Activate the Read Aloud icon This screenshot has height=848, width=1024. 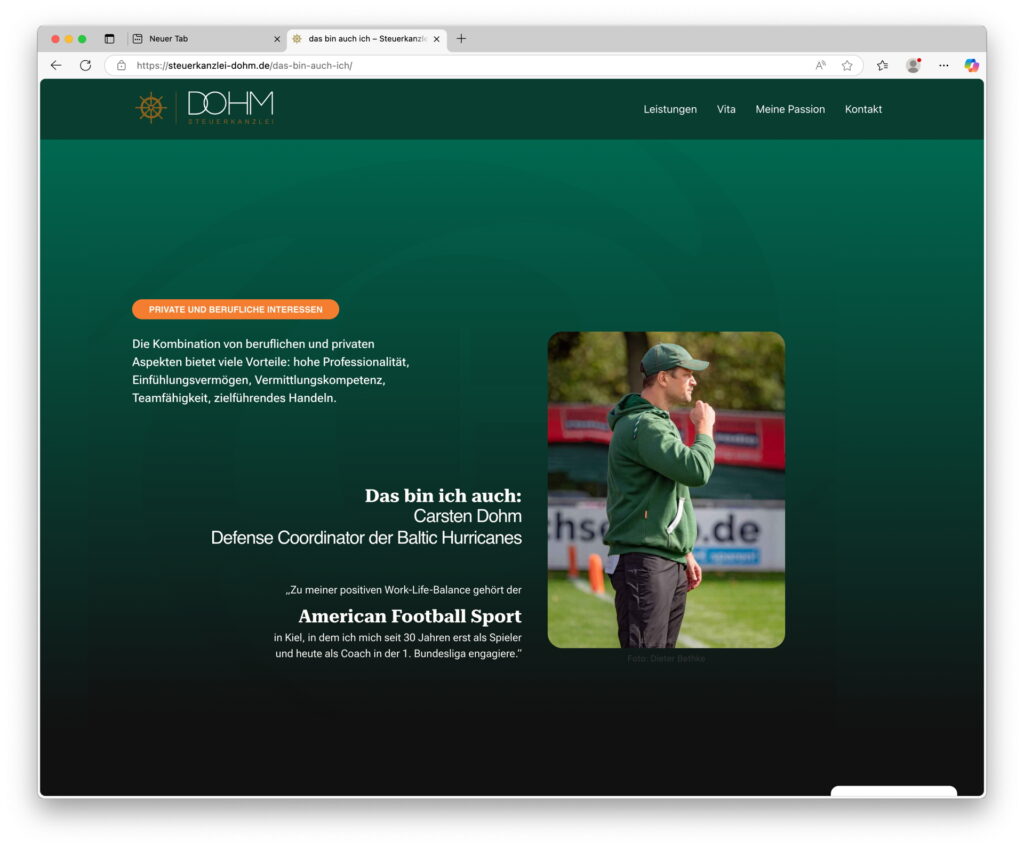(820, 65)
